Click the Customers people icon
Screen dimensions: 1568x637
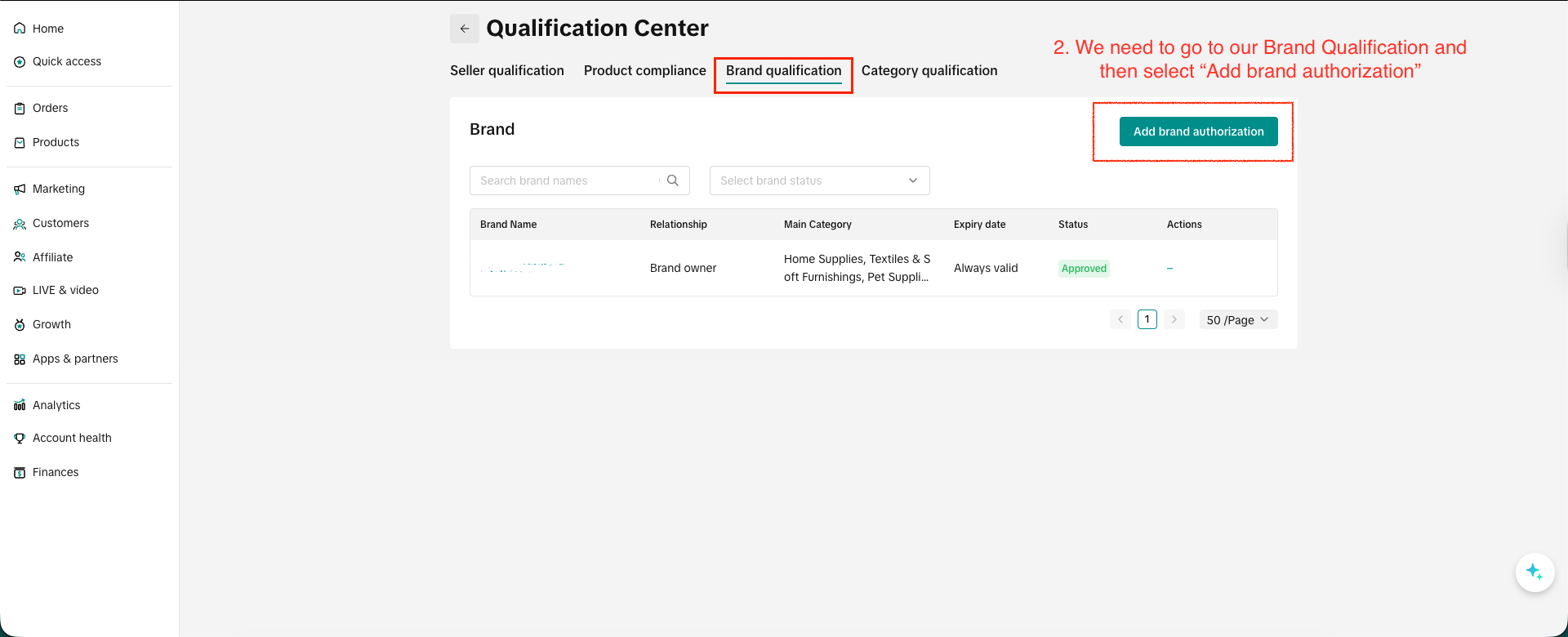[20, 224]
